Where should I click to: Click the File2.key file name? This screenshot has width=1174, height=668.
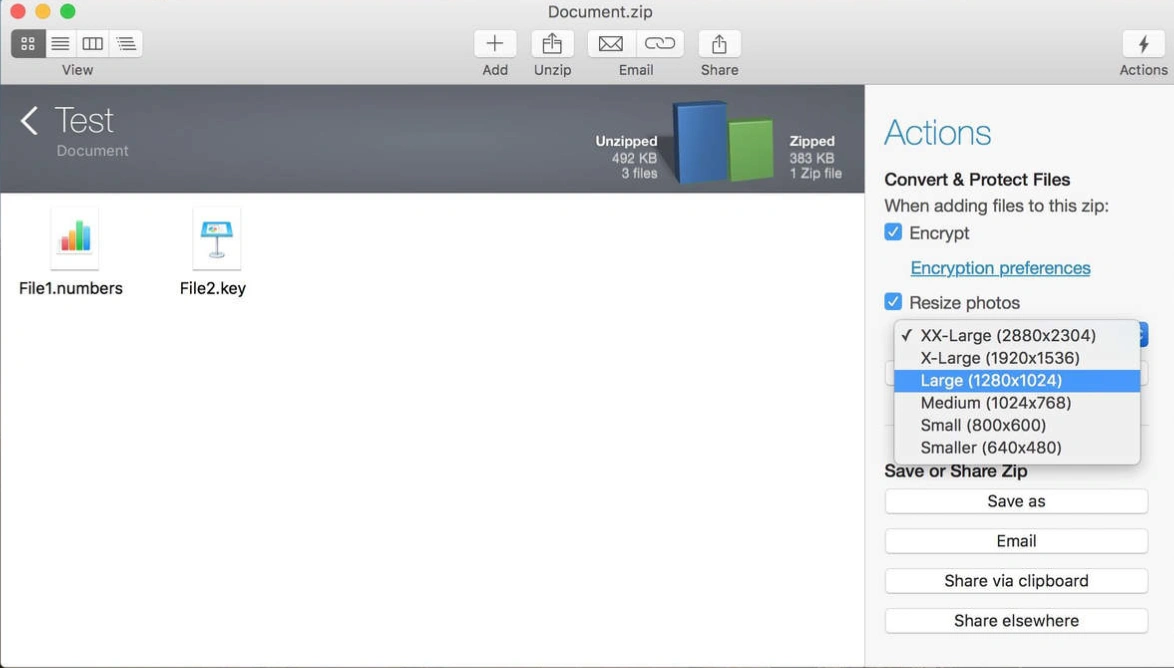(x=213, y=288)
